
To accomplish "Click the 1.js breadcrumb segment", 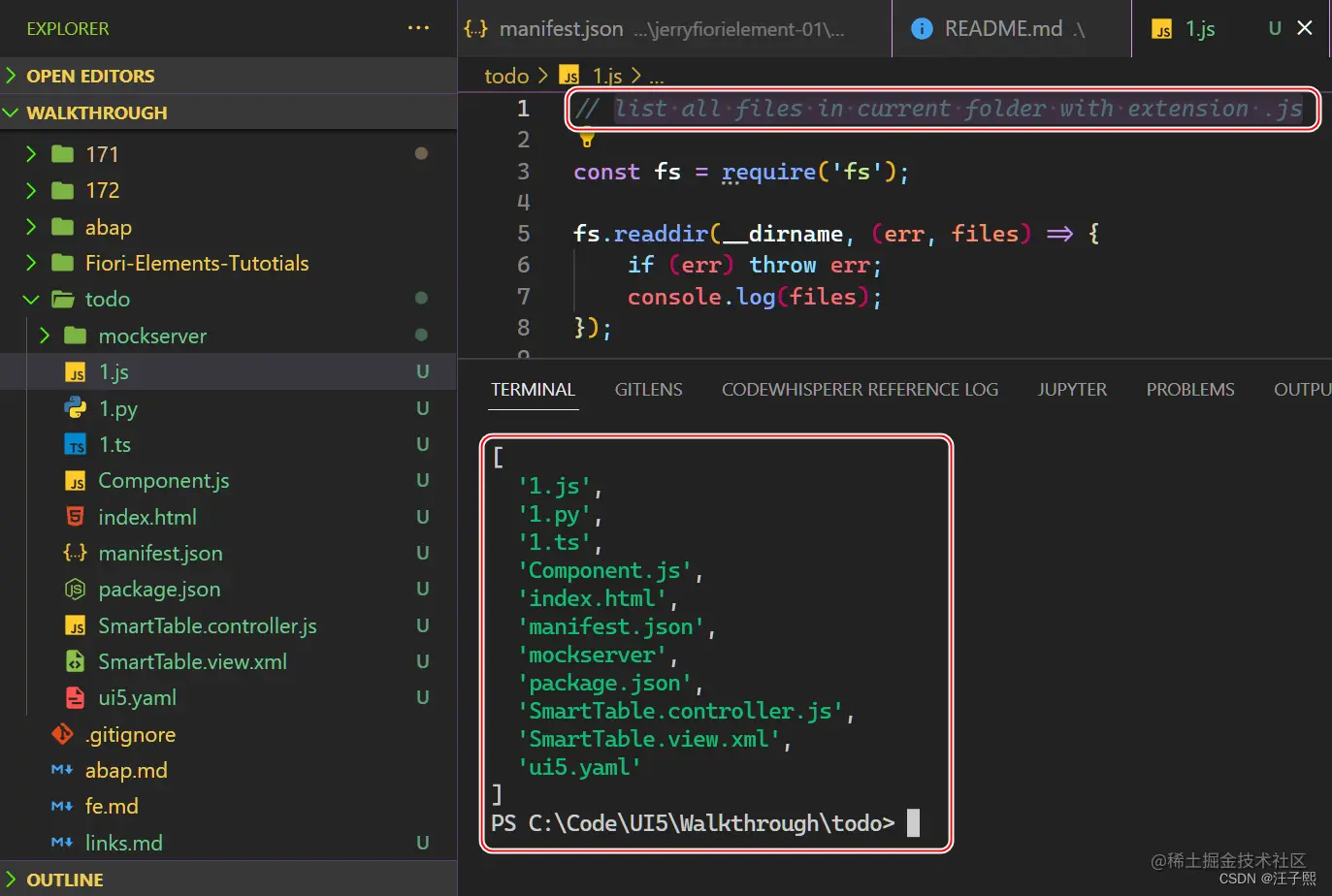I will pyautogui.click(x=607, y=76).
